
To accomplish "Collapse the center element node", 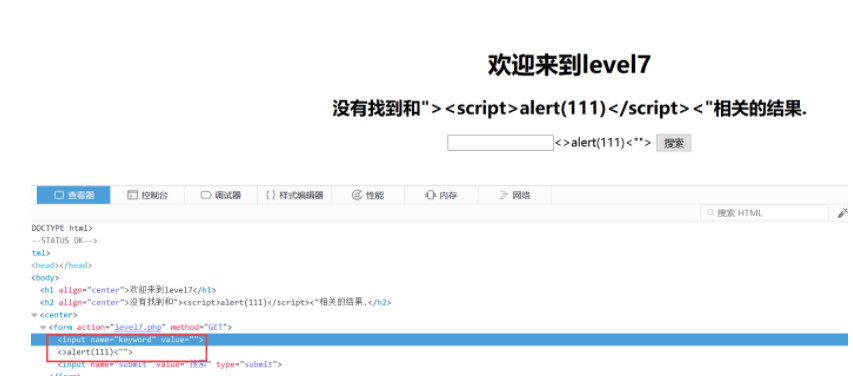I will click(34, 315).
